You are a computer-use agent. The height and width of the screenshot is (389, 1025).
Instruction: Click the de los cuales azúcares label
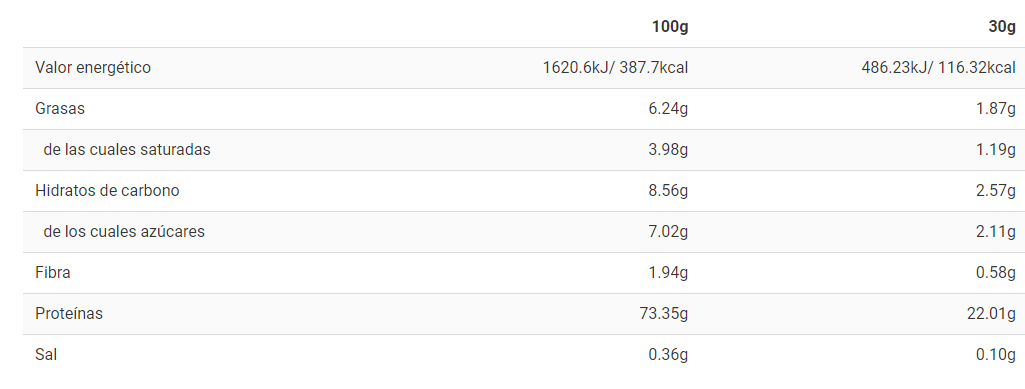coord(124,231)
